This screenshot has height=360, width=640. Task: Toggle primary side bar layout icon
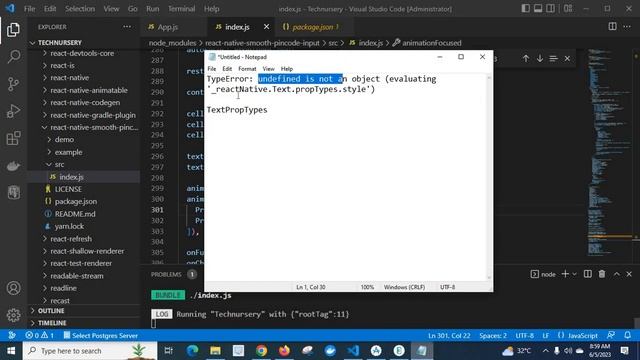pos(526,9)
